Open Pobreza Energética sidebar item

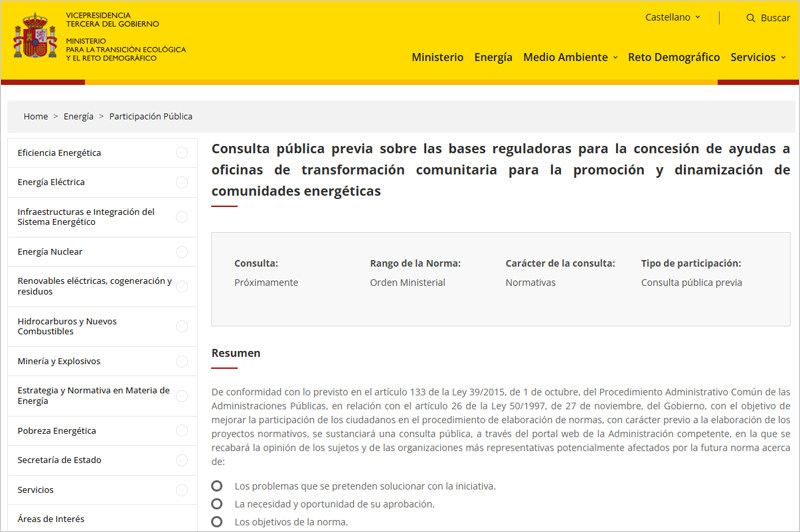point(57,431)
